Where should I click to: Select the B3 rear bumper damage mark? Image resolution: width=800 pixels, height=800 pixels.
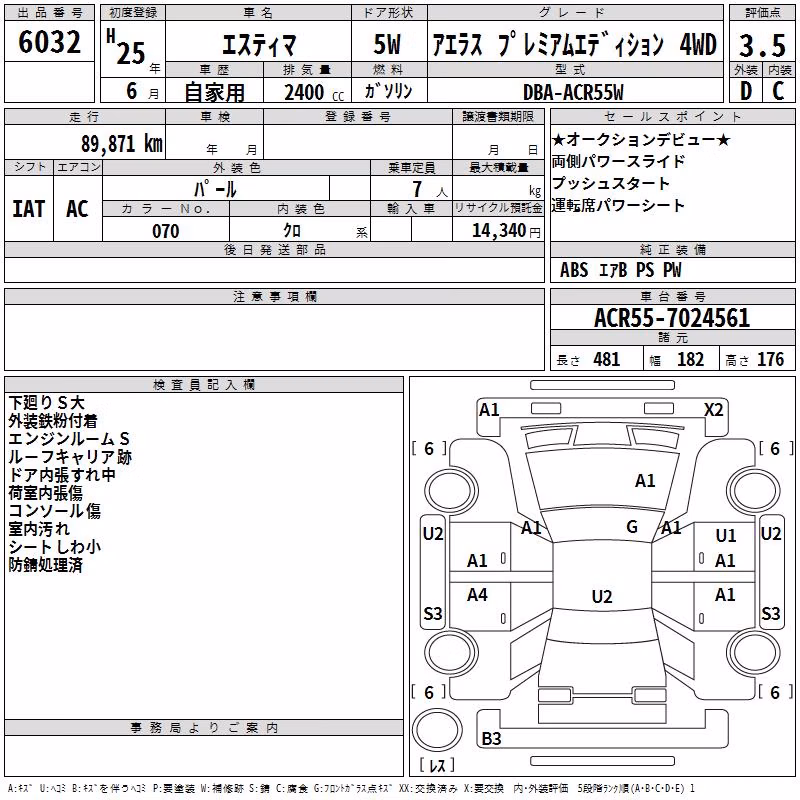pyautogui.click(x=491, y=738)
